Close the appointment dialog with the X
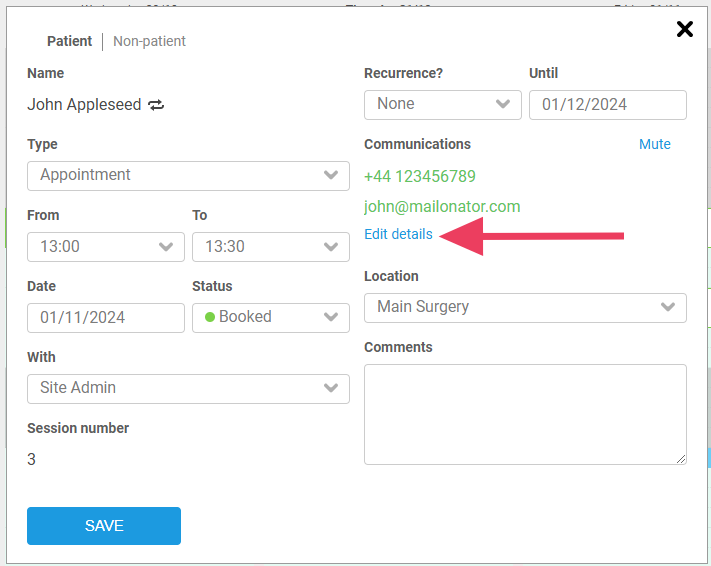Screen dimensions: 711x566 point(685,29)
